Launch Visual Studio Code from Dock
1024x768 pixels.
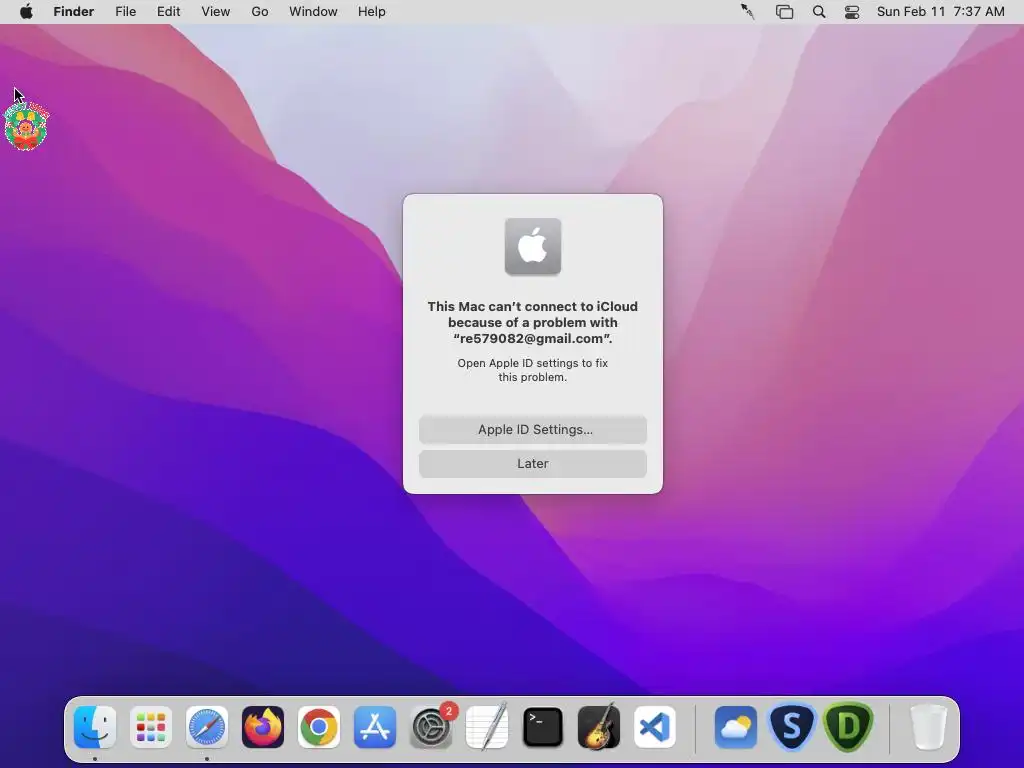pyautogui.click(x=655, y=727)
